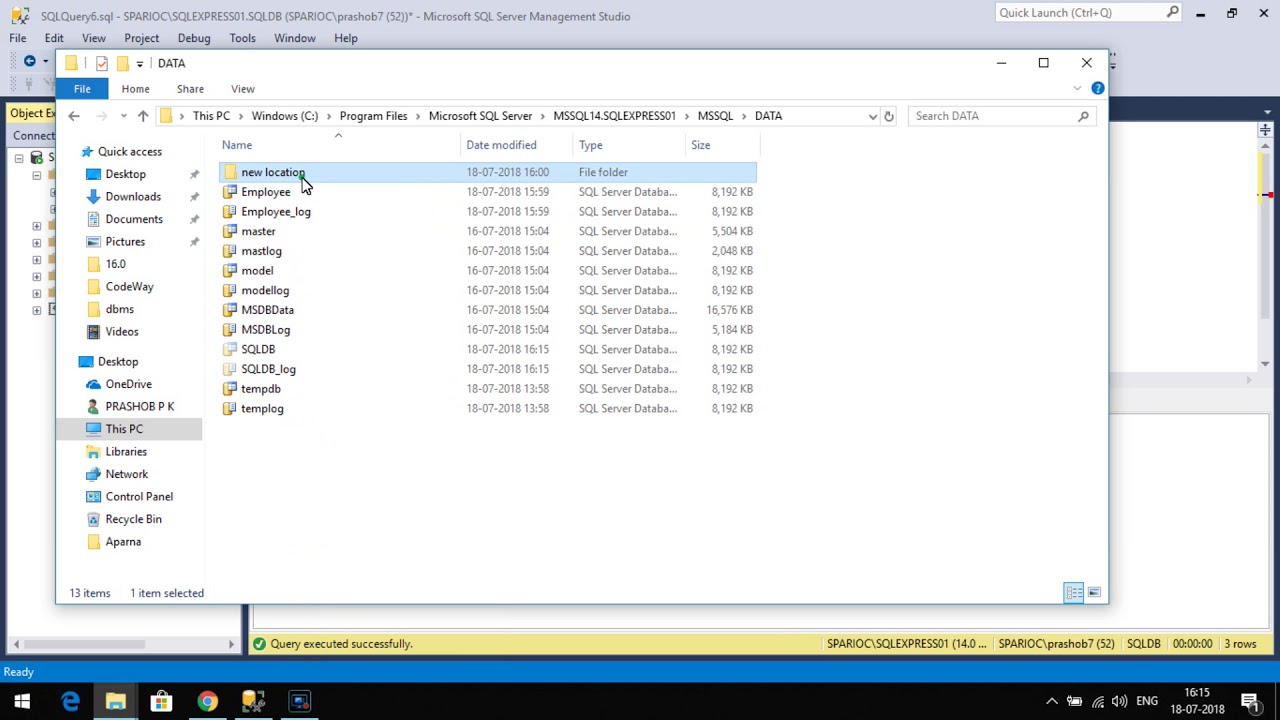Navigate to MSSQL14.SQLEXPRESS01 breadcrumb
This screenshot has height=720, width=1280.
tap(614, 116)
